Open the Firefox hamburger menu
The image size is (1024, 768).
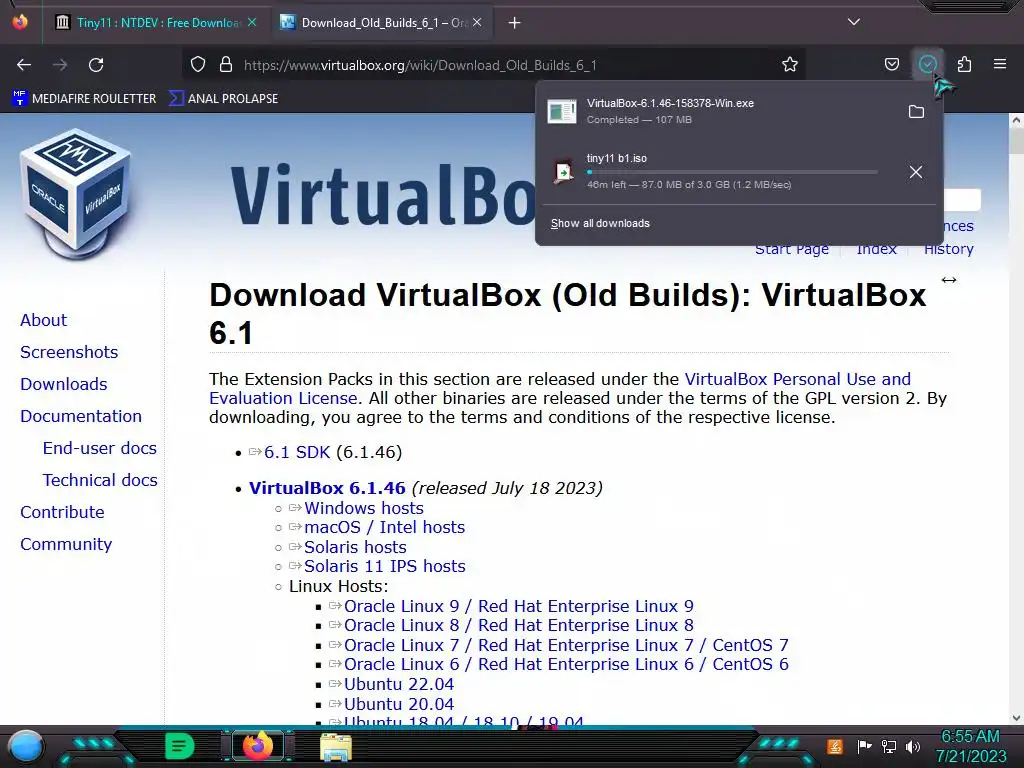[x=1000, y=65]
